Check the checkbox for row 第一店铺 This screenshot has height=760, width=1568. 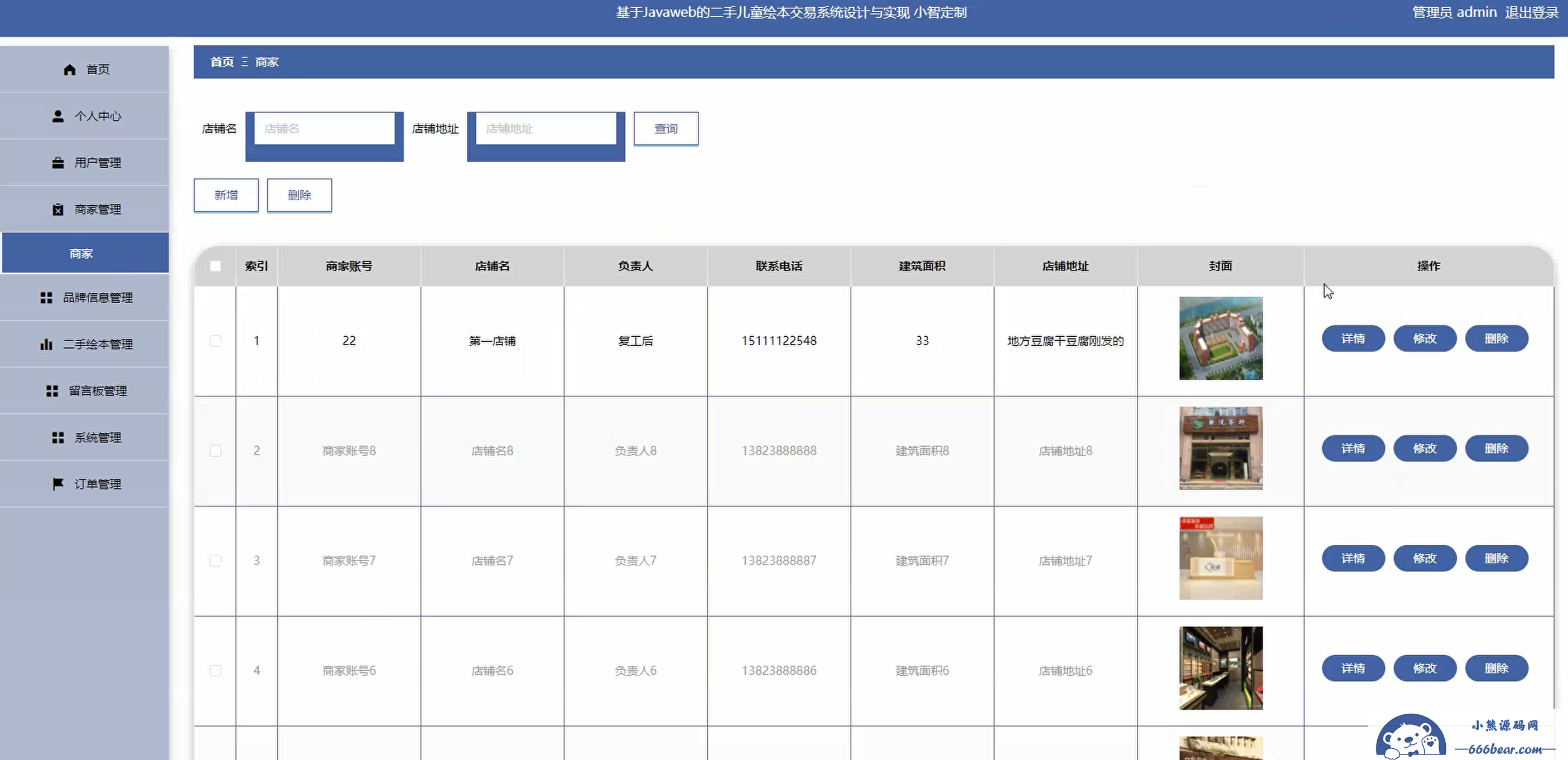pos(215,341)
